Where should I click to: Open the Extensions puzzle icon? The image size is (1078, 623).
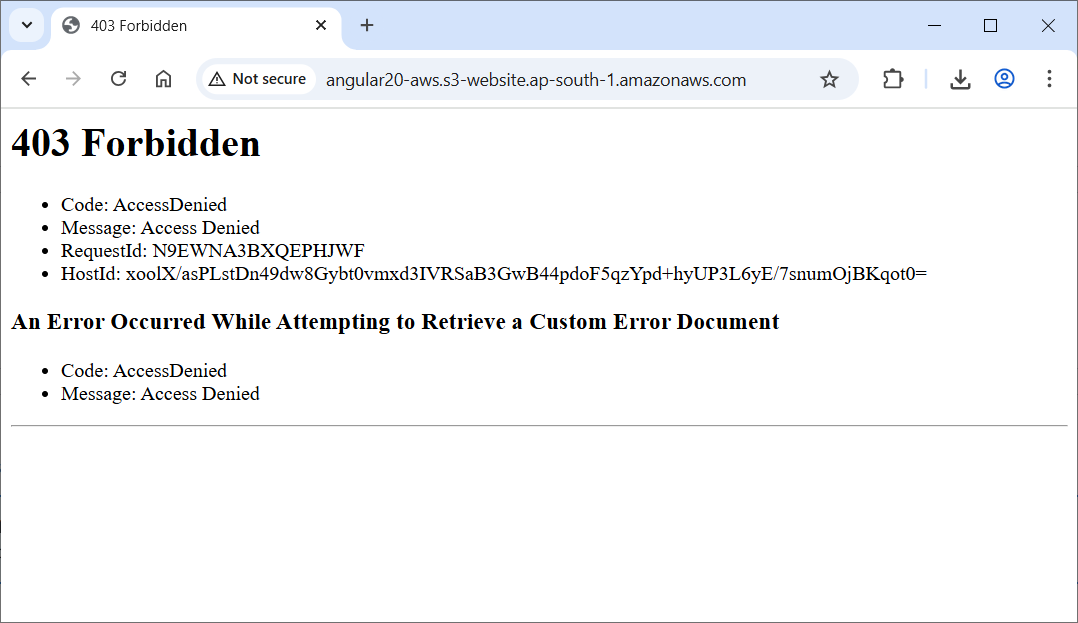893,79
